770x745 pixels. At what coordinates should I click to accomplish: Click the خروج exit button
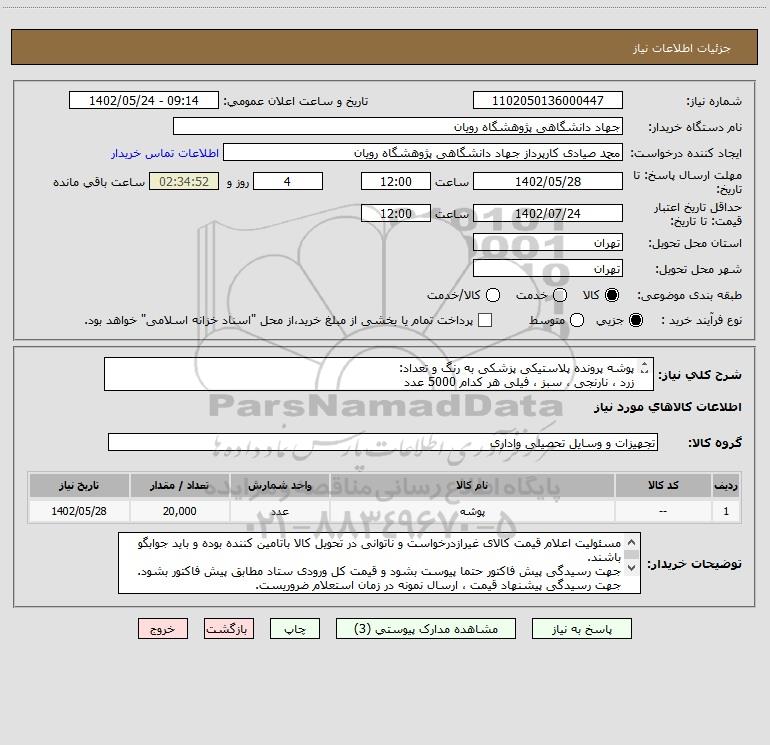(x=163, y=629)
